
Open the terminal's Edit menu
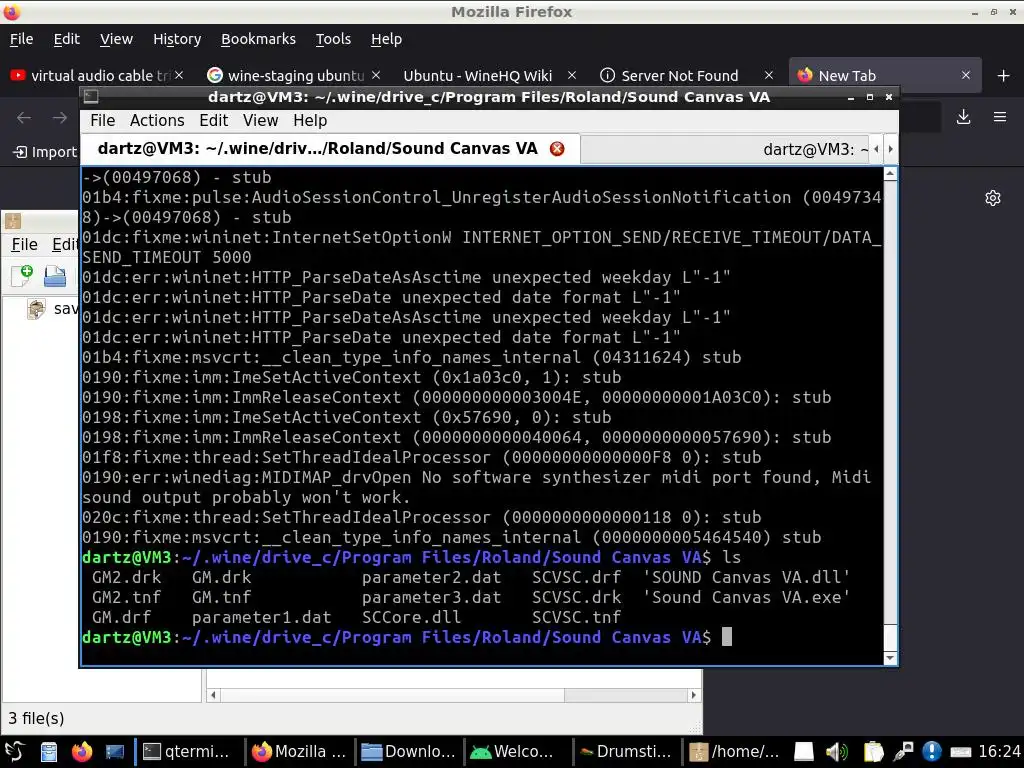(x=214, y=121)
